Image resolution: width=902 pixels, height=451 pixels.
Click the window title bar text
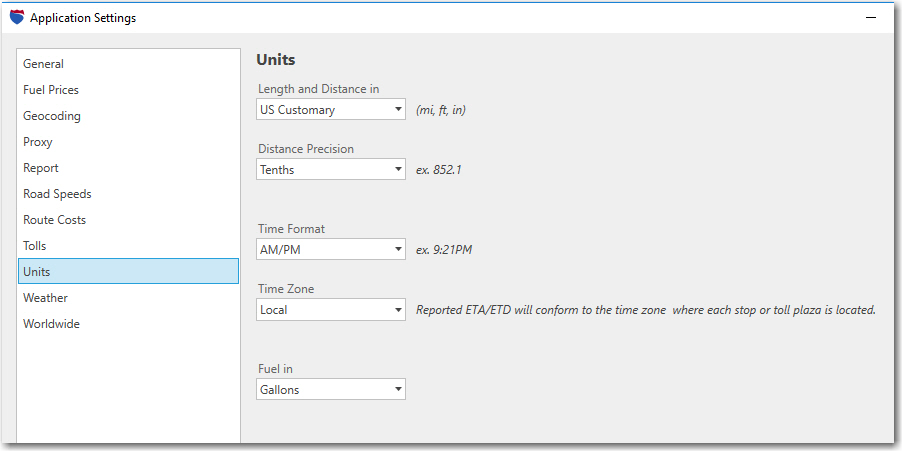pyautogui.click(x=83, y=18)
